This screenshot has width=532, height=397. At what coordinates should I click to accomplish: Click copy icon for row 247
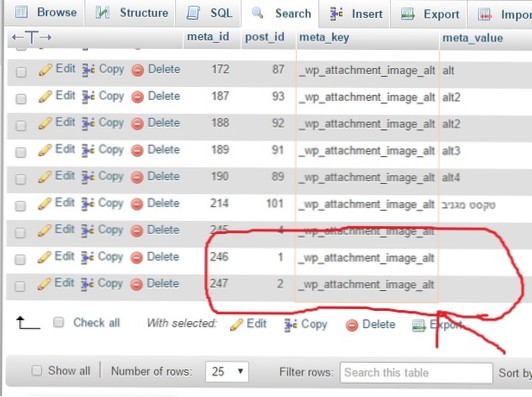88,284
